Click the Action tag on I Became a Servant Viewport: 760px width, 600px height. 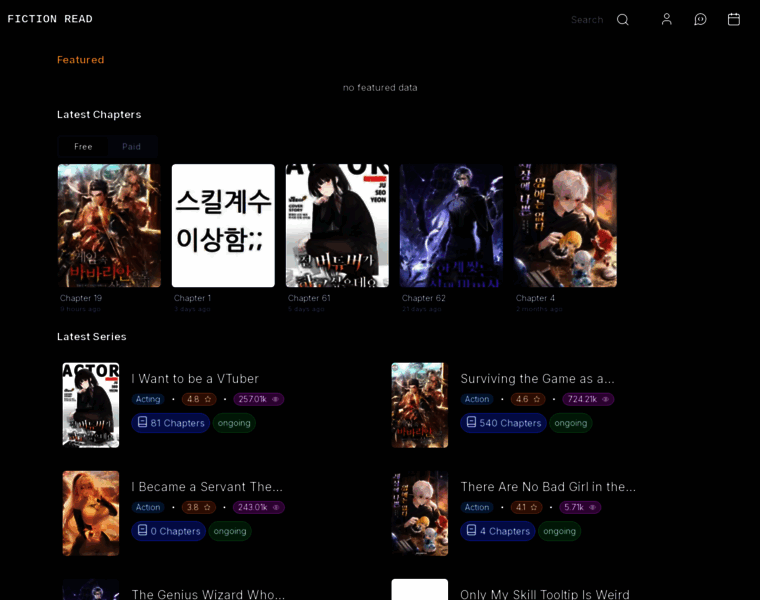point(148,507)
